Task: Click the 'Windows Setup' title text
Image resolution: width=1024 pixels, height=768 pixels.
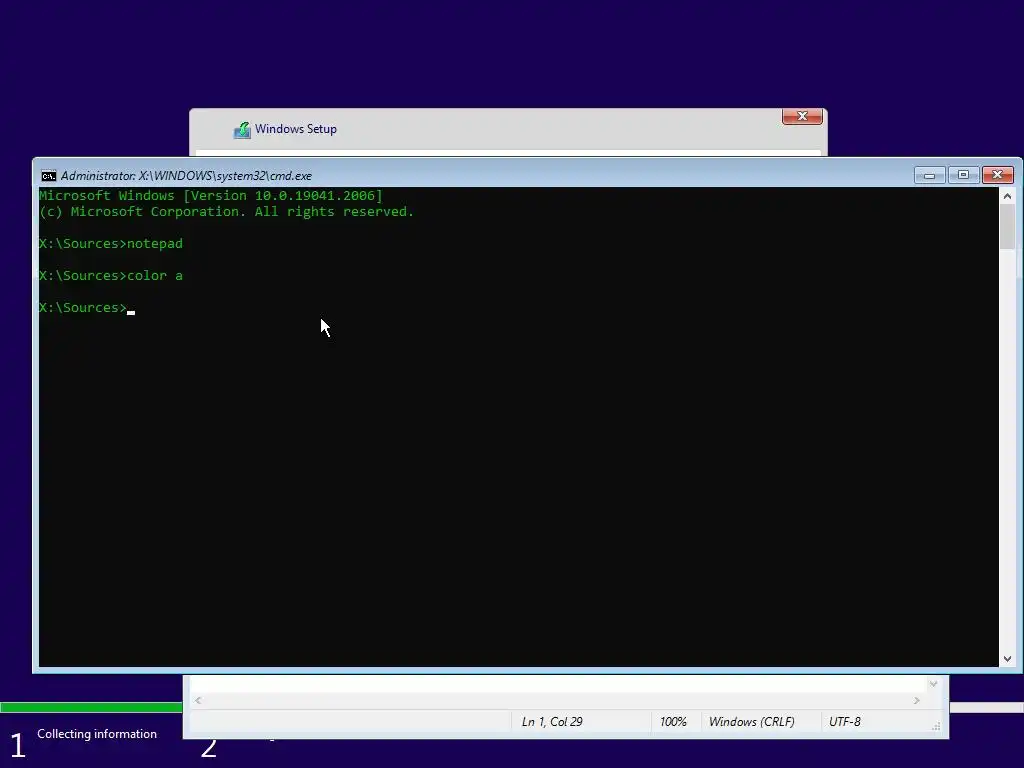Action: point(296,129)
